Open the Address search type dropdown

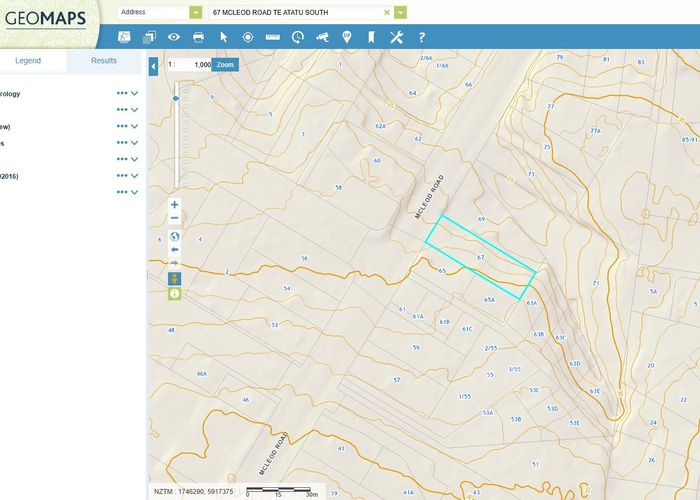(x=195, y=12)
